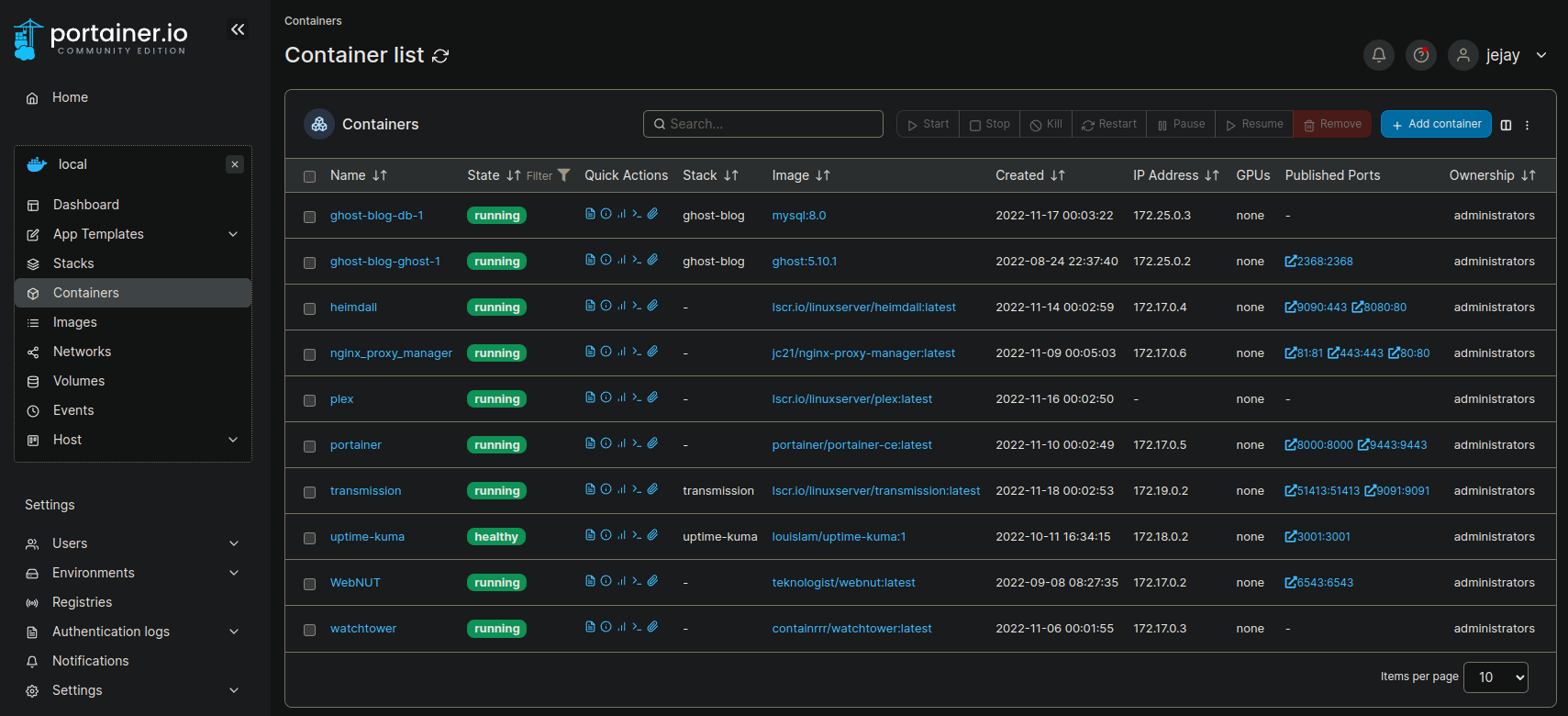This screenshot has width=1568, height=716.
Task: Click the Restart button
Action: click(x=1108, y=124)
